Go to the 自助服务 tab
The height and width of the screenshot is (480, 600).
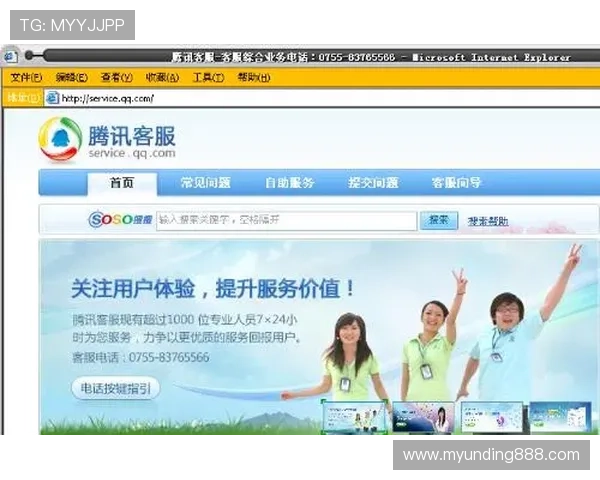point(290,183)
